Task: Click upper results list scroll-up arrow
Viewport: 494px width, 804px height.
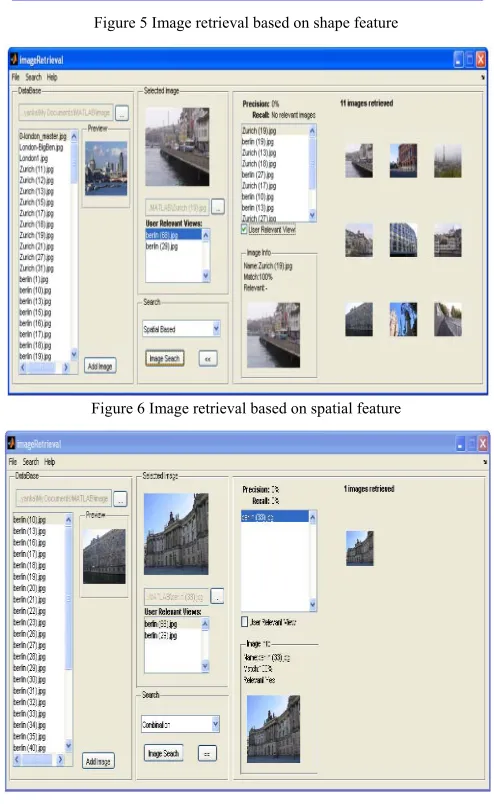Action: point(312,131)
